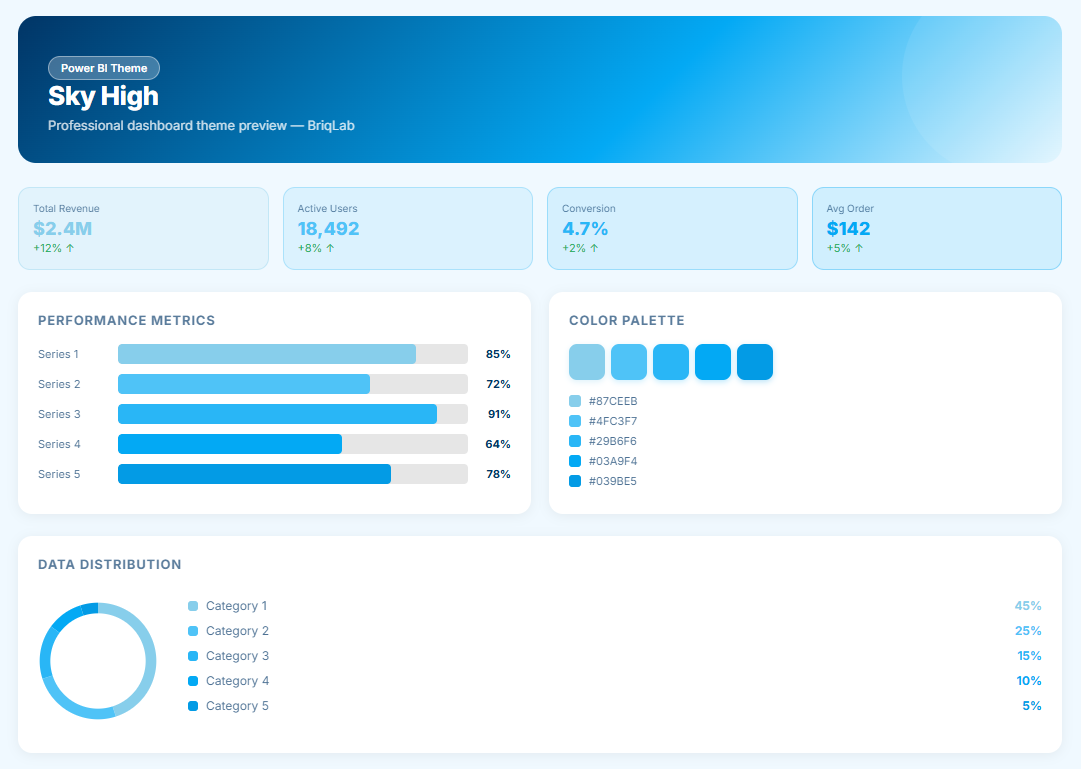Select the Total Revenue KPI card
This screenshot has height=769, width=1081.
point(143,228)
